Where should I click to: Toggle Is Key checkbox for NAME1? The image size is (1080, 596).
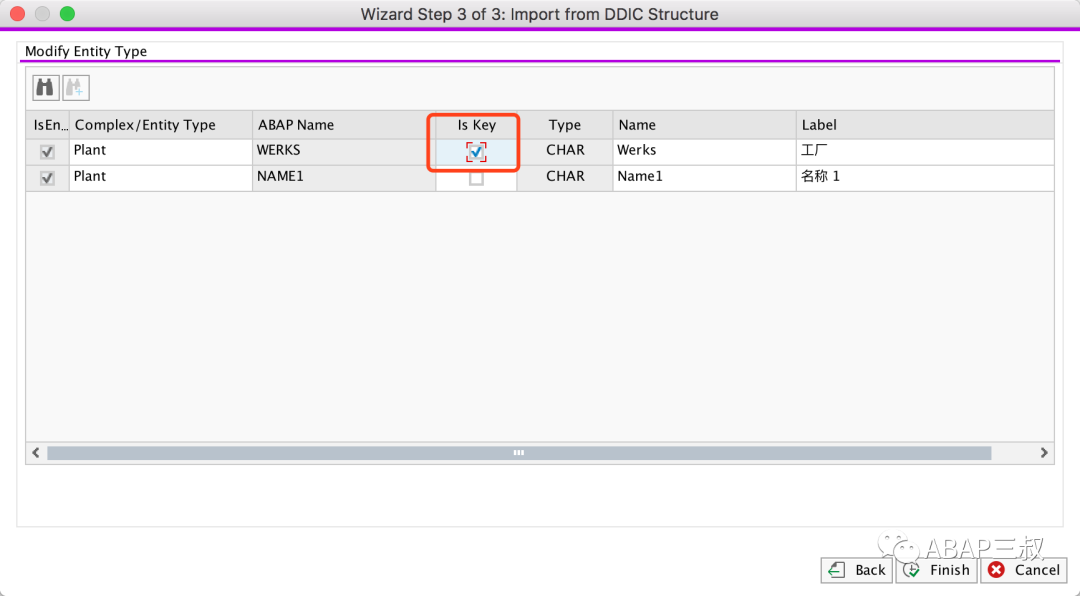point(476,178)
